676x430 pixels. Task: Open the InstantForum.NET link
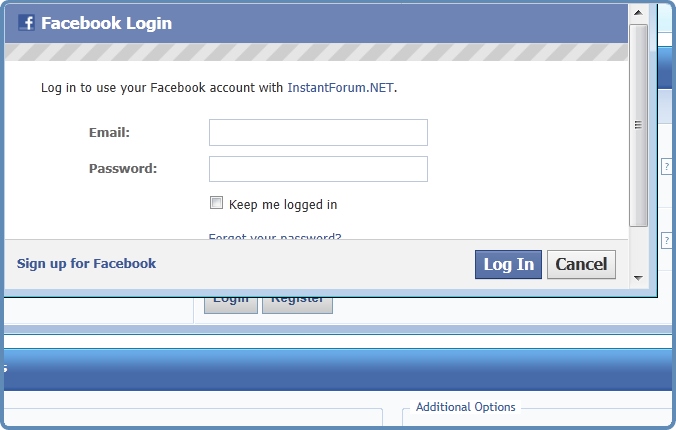tap(340, 88)
